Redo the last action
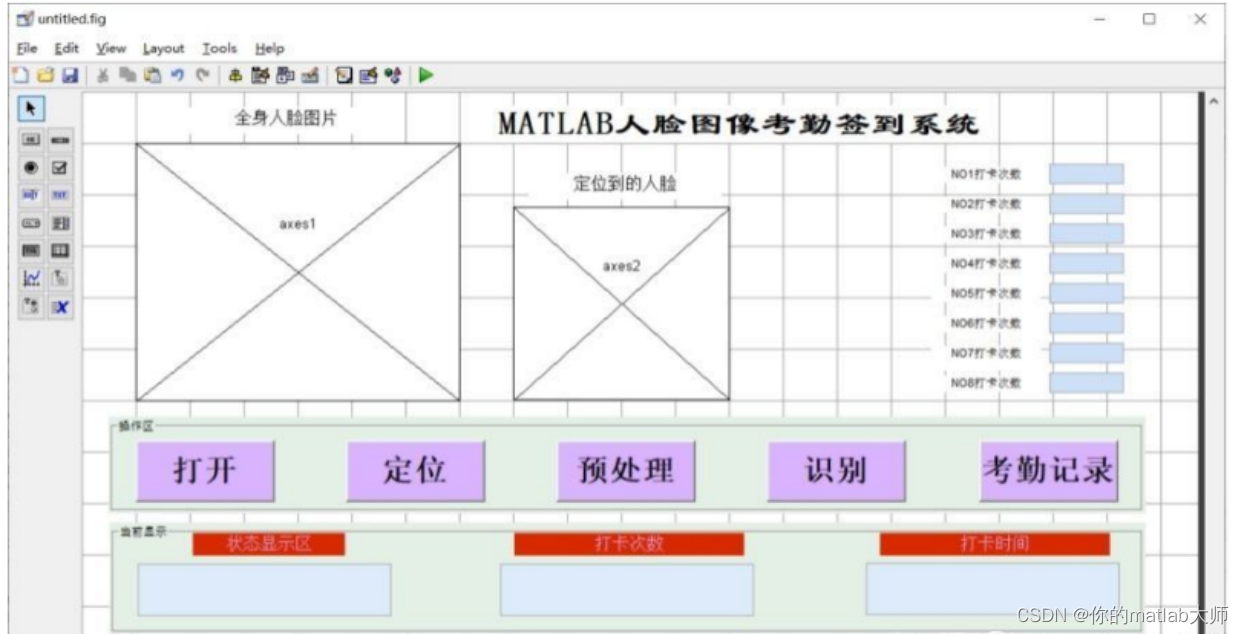1244x634 pixels. (x=202, y=75)
